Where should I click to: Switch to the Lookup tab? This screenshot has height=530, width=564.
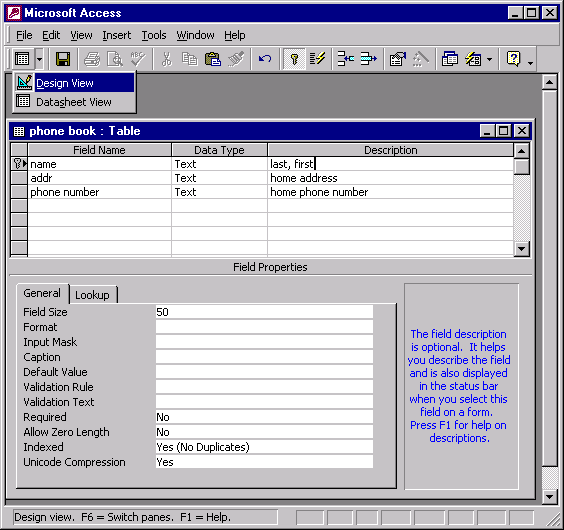click(92, 295)
